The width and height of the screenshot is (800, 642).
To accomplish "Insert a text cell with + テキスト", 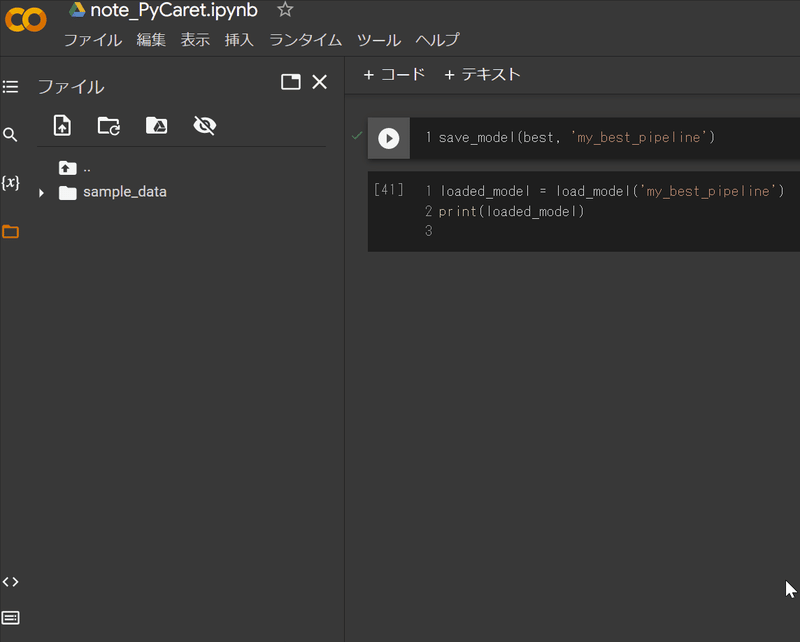I will [482, 74].
